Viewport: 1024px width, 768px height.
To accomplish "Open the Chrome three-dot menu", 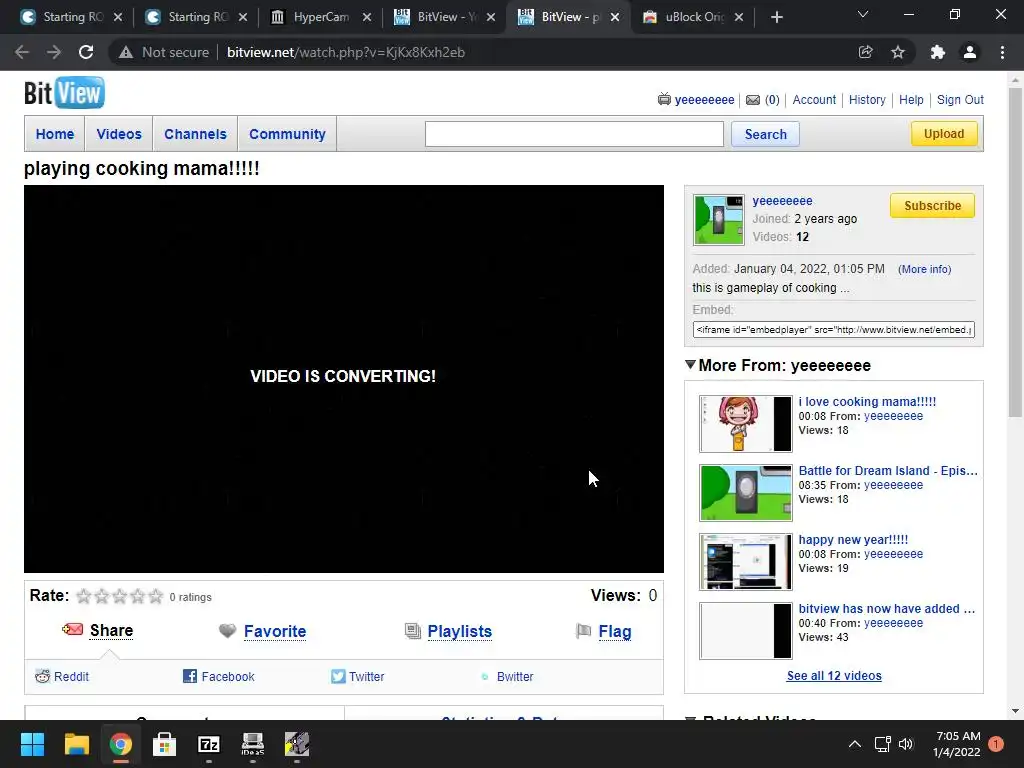I will [1002, 52].
